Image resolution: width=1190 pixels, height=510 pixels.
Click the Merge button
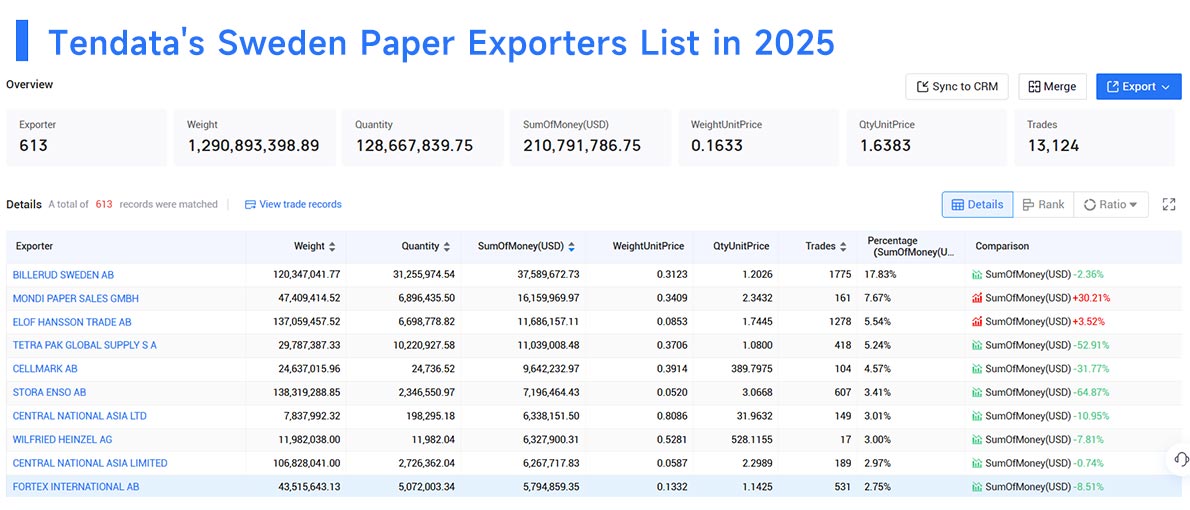click(1052, 87)
